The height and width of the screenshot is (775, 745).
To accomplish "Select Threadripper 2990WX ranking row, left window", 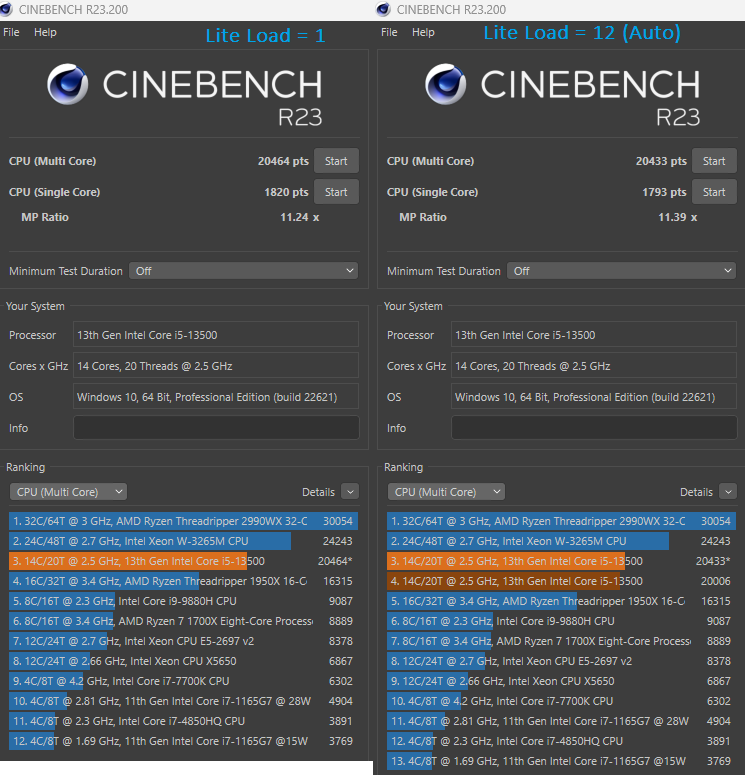I will pos(183,521).
